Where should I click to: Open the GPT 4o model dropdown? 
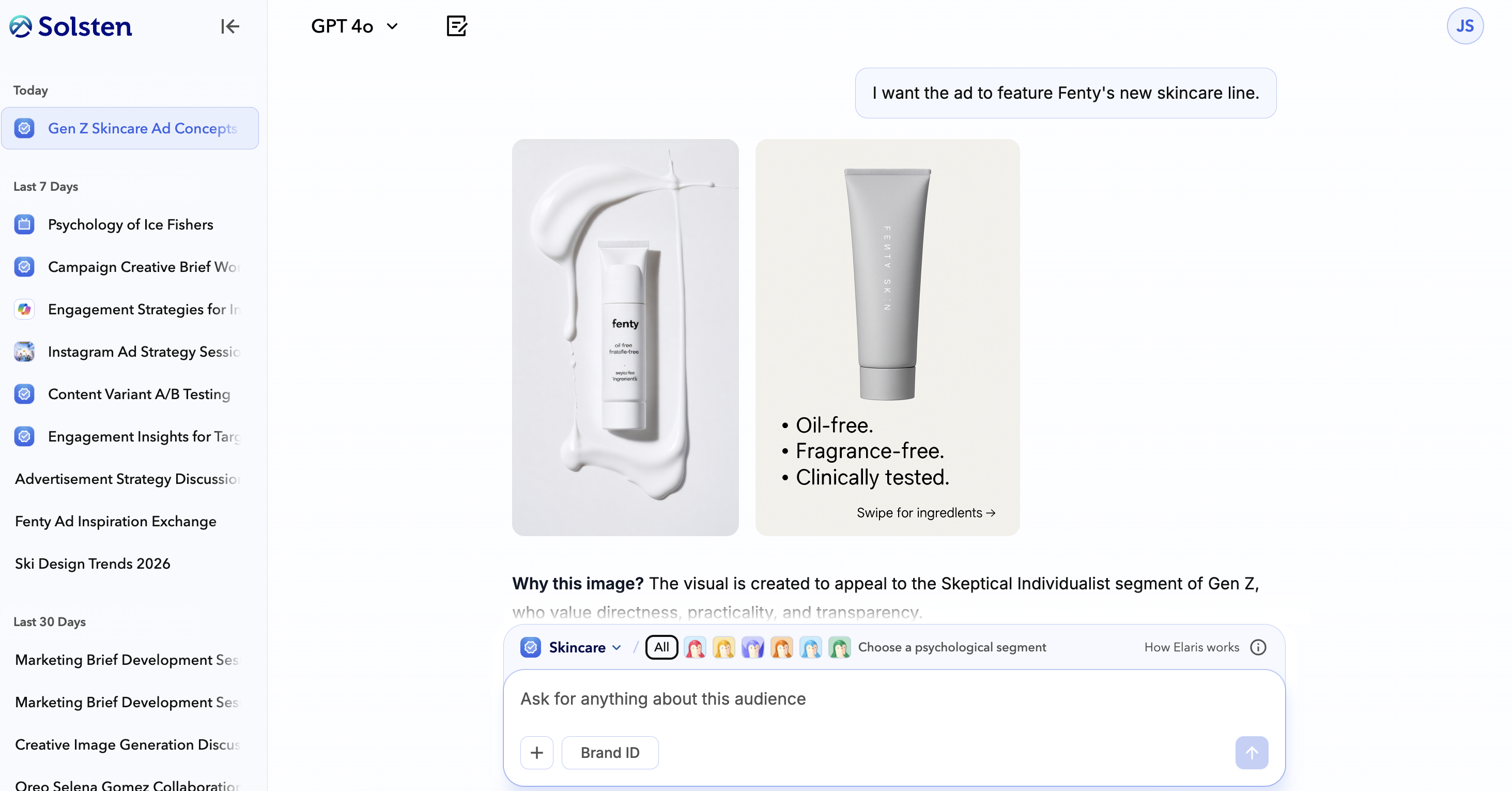coord(354,26)
